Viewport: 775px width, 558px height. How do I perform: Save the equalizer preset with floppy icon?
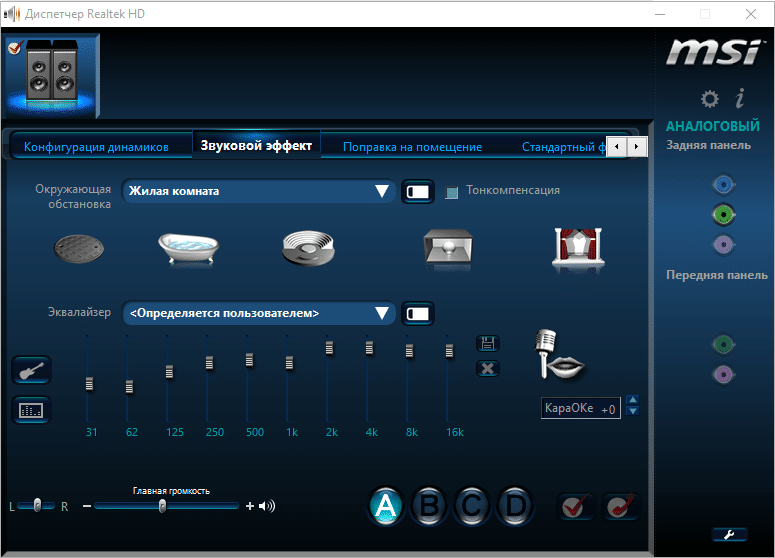click(x=488, y=343)
